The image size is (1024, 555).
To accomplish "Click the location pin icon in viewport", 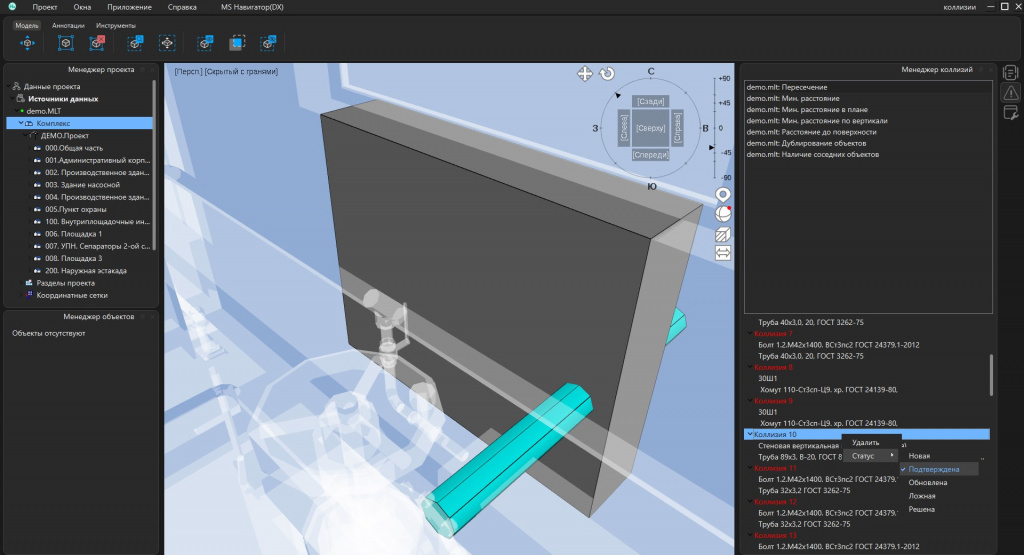I will coord(723,195).
